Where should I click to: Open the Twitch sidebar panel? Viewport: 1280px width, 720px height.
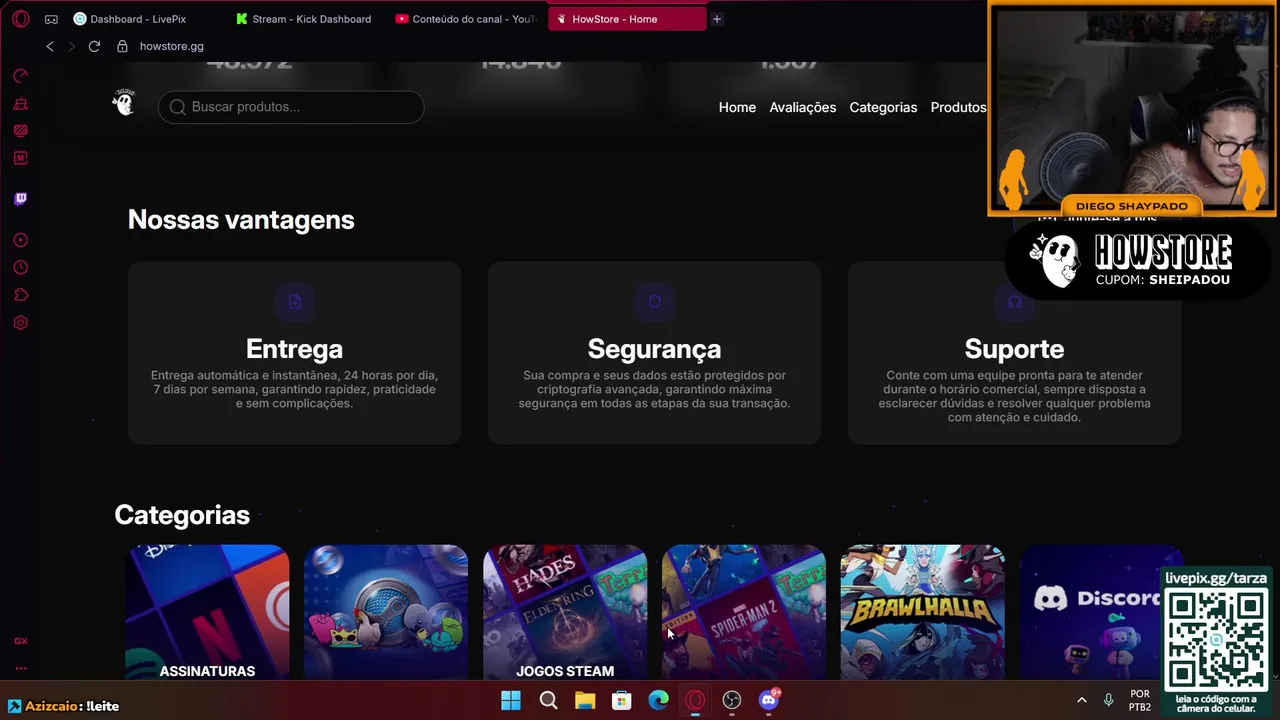[x=21, y=199]
